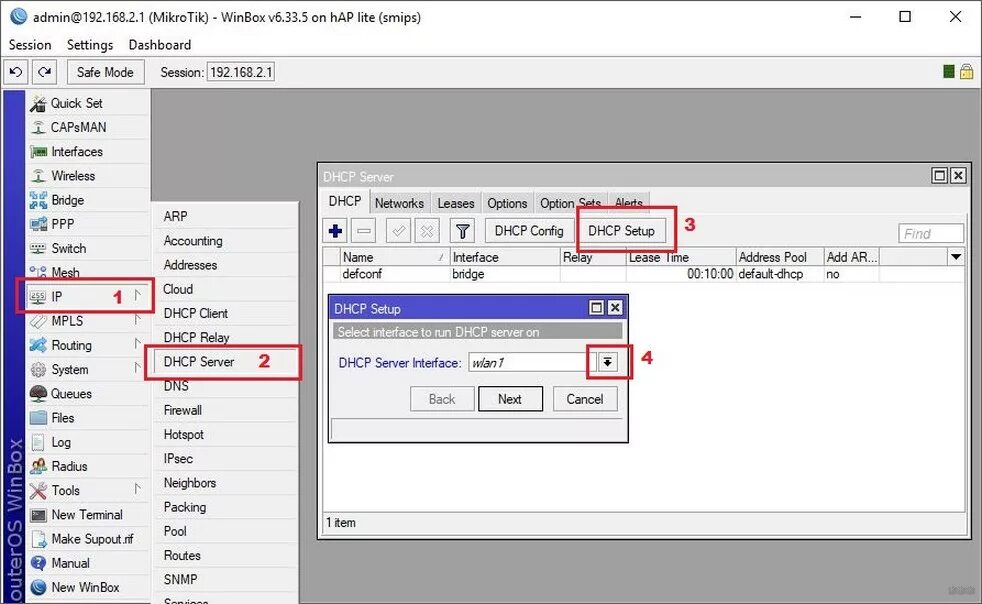982x604 pixels.
Task: Switch to the DHCP tab
Action: pos(344,201)
